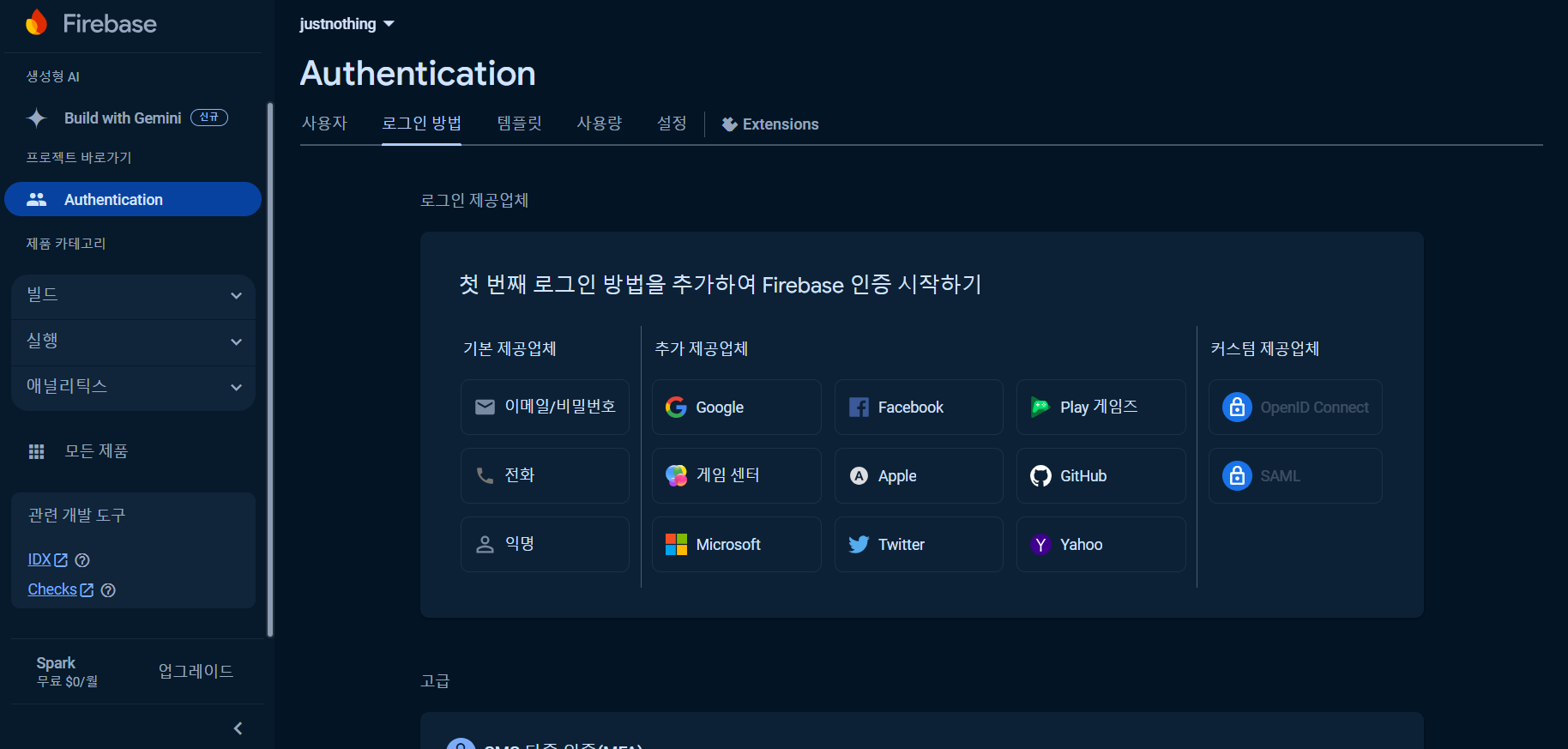This screenshot has height=749, width=1568.
Task: Click the 로그인 제공업체 heading
Action: tap(474, 201)
